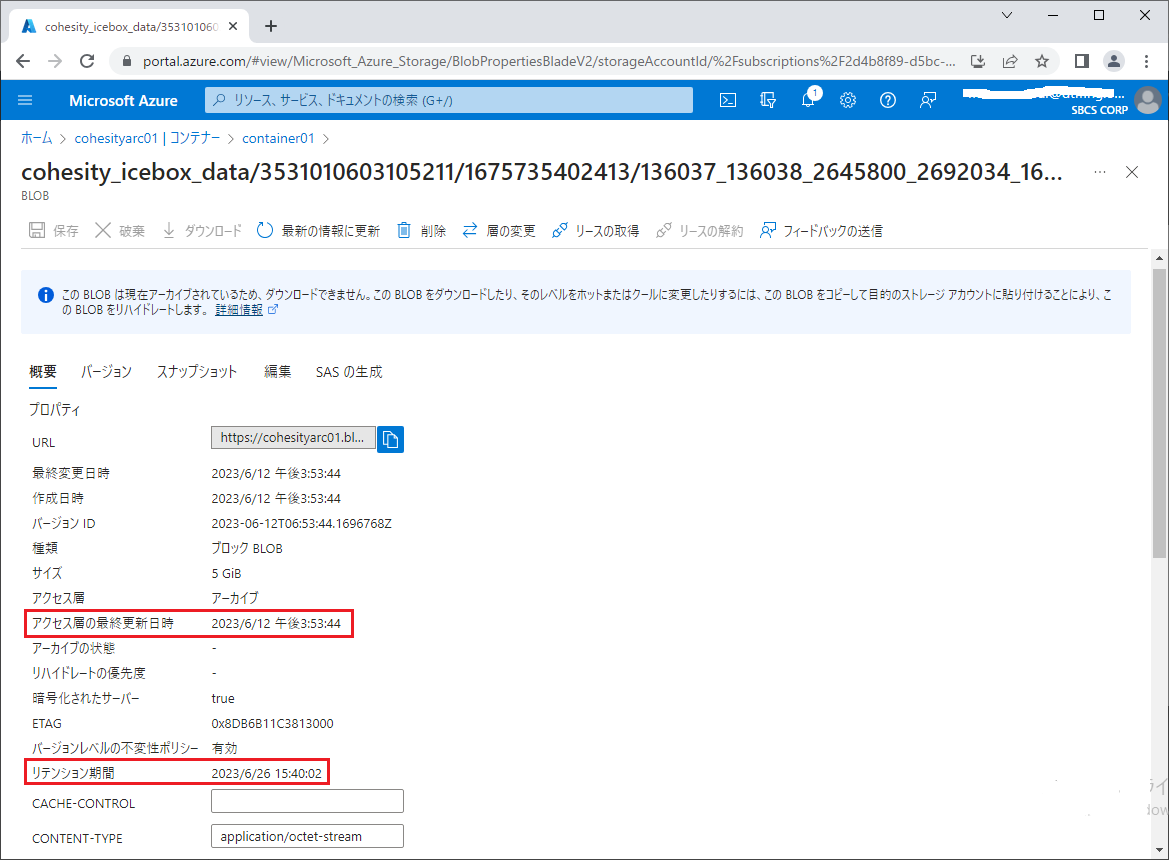Click the 保存 toolbar button
The height and width of the screenshot is (860, 1169).
54,230
